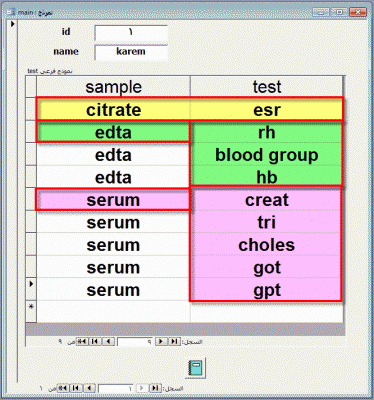Viewport: 374px width, 400px height.
Task: Select the hb cell
Action: [267, 177]
